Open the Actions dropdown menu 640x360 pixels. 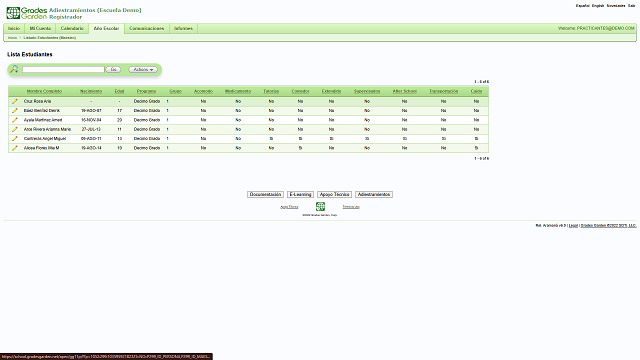click(143, 69)
